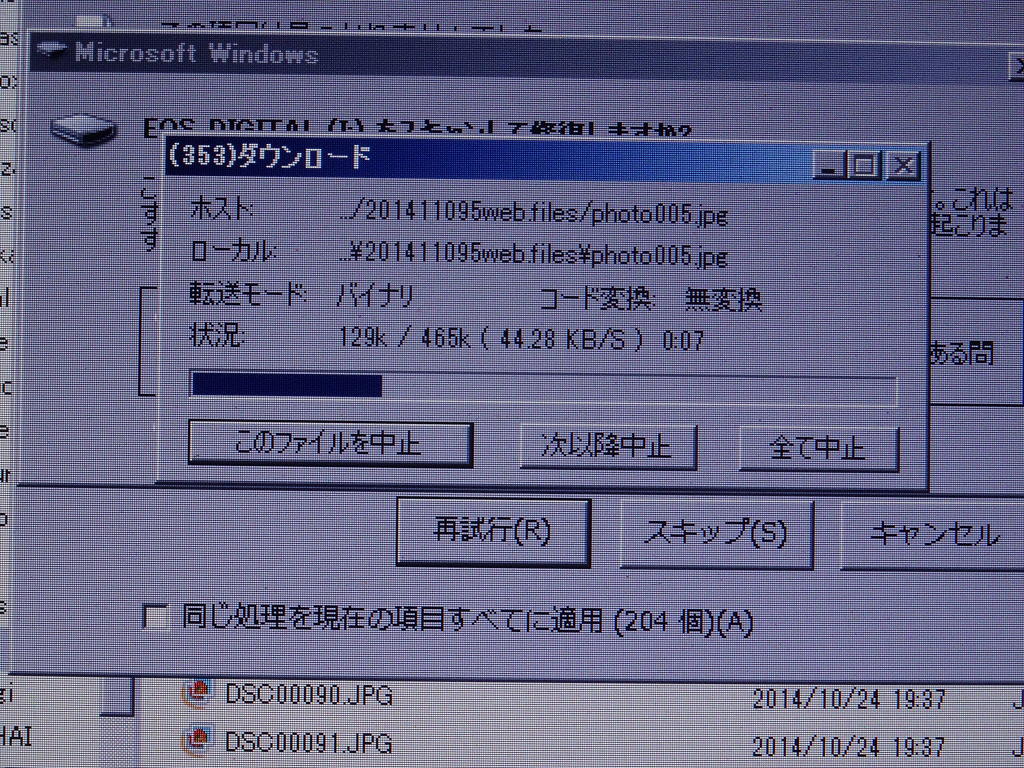Image resolution: width=1024 pixels, height=768 pixels.
Task: Enable 同じ処理を現在の項目すべてに適用 checkbox
Action: tap(155, 616)
